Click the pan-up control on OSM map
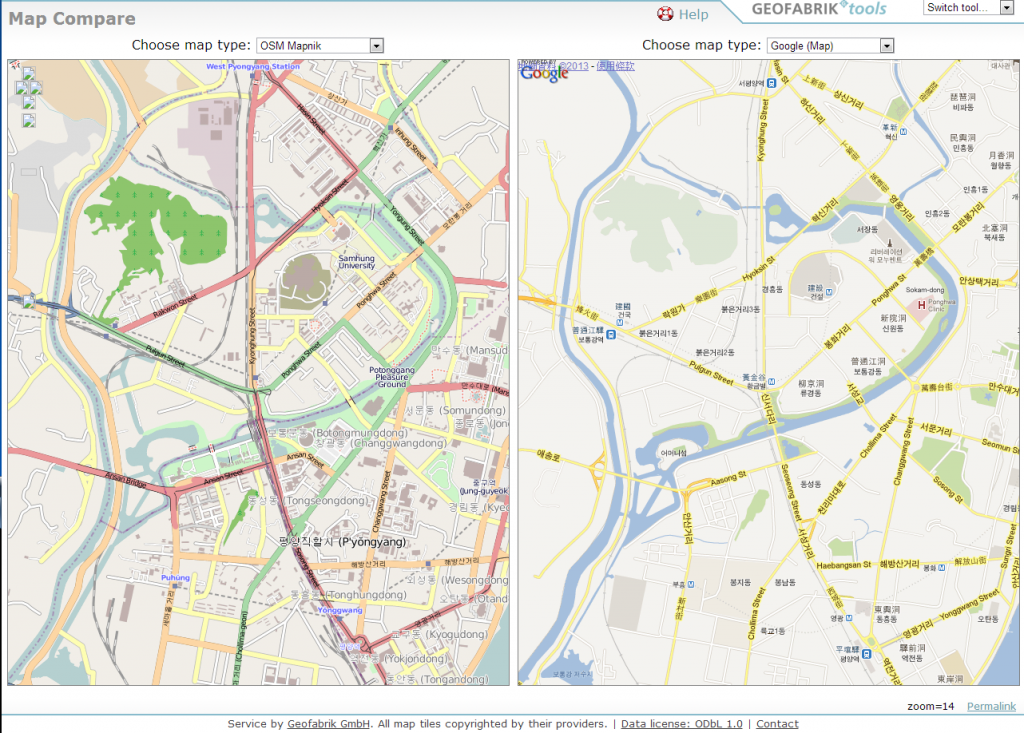The height and width of the screenshot is (733, 1024). pyautogui.click(x=29, y=73)
